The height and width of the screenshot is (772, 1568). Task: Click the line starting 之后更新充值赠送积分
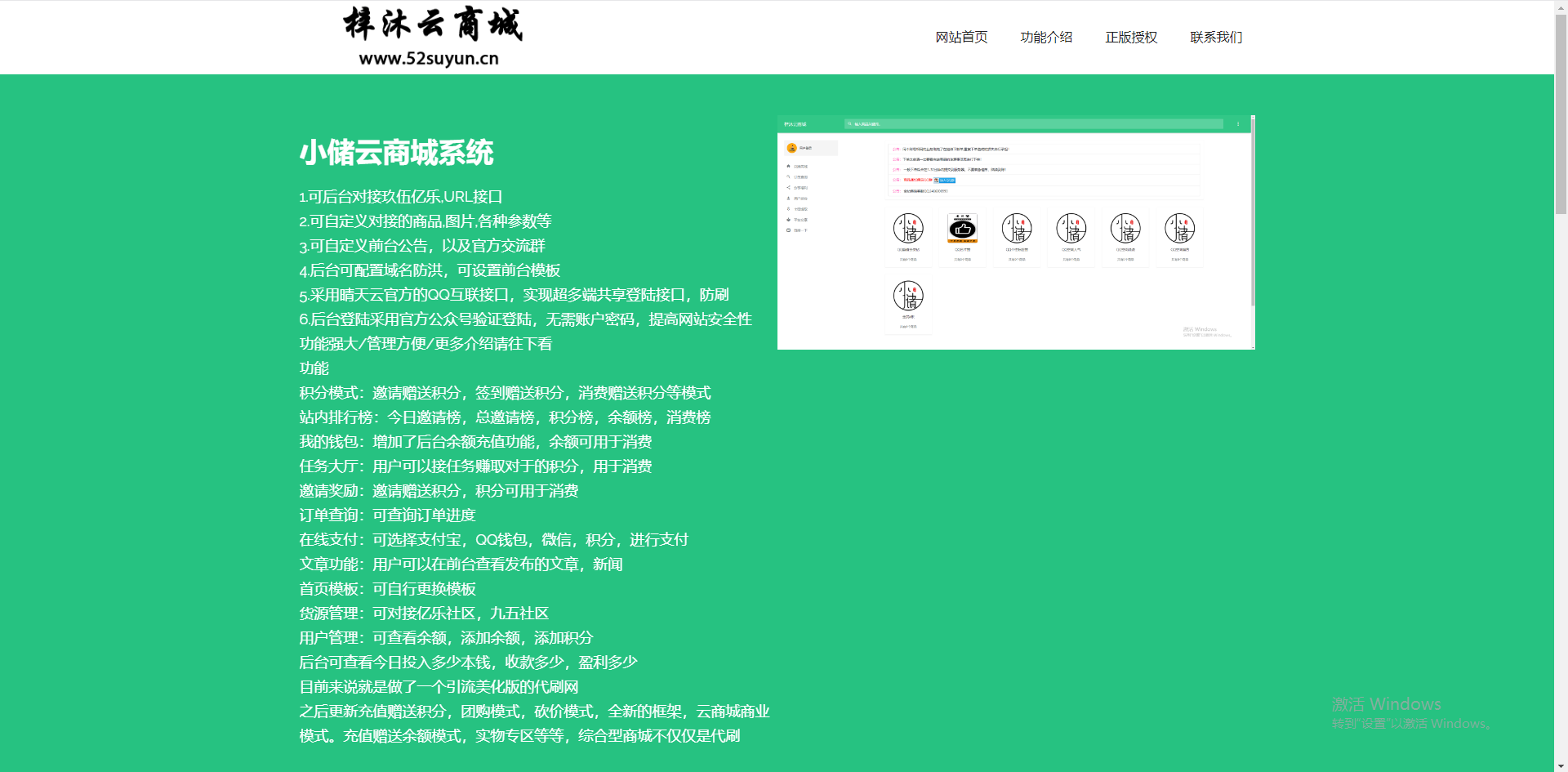tap(534, 712)
